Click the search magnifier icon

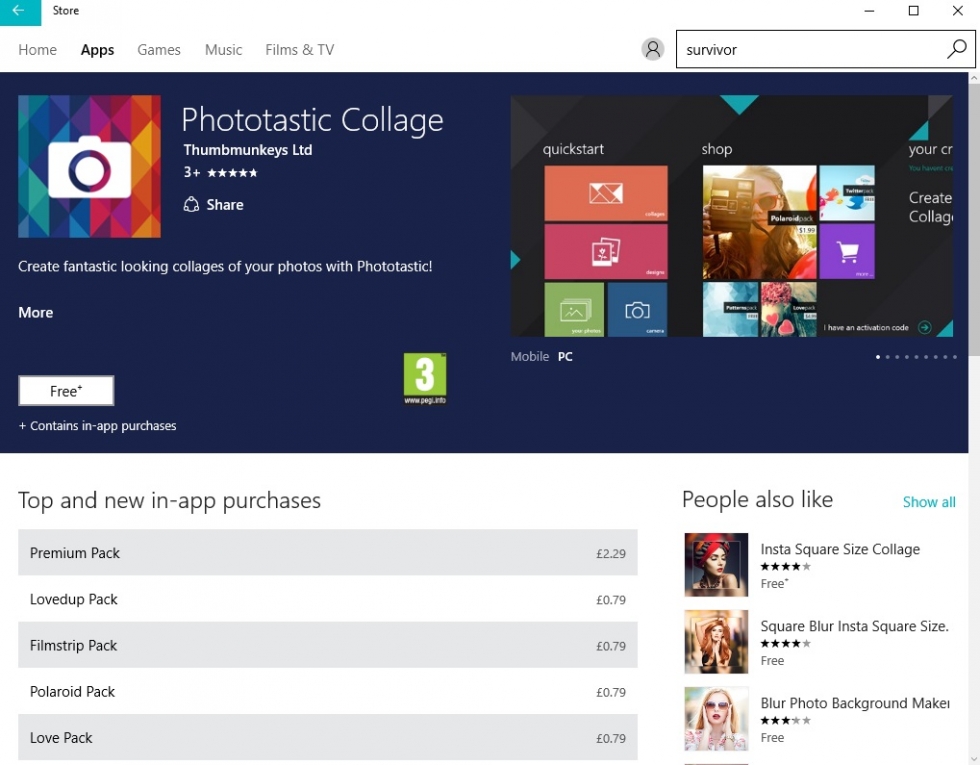coord(957,49)
